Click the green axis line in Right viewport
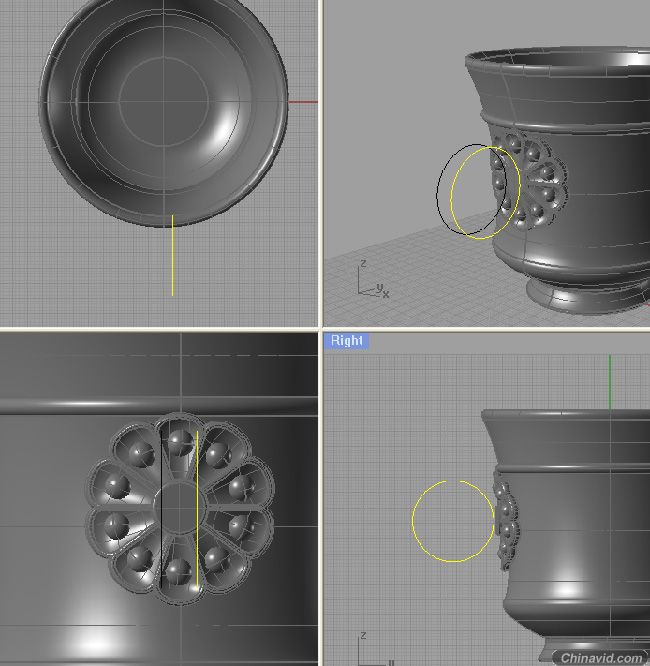This screenshot has width=650, height=666. pos(610,382)
